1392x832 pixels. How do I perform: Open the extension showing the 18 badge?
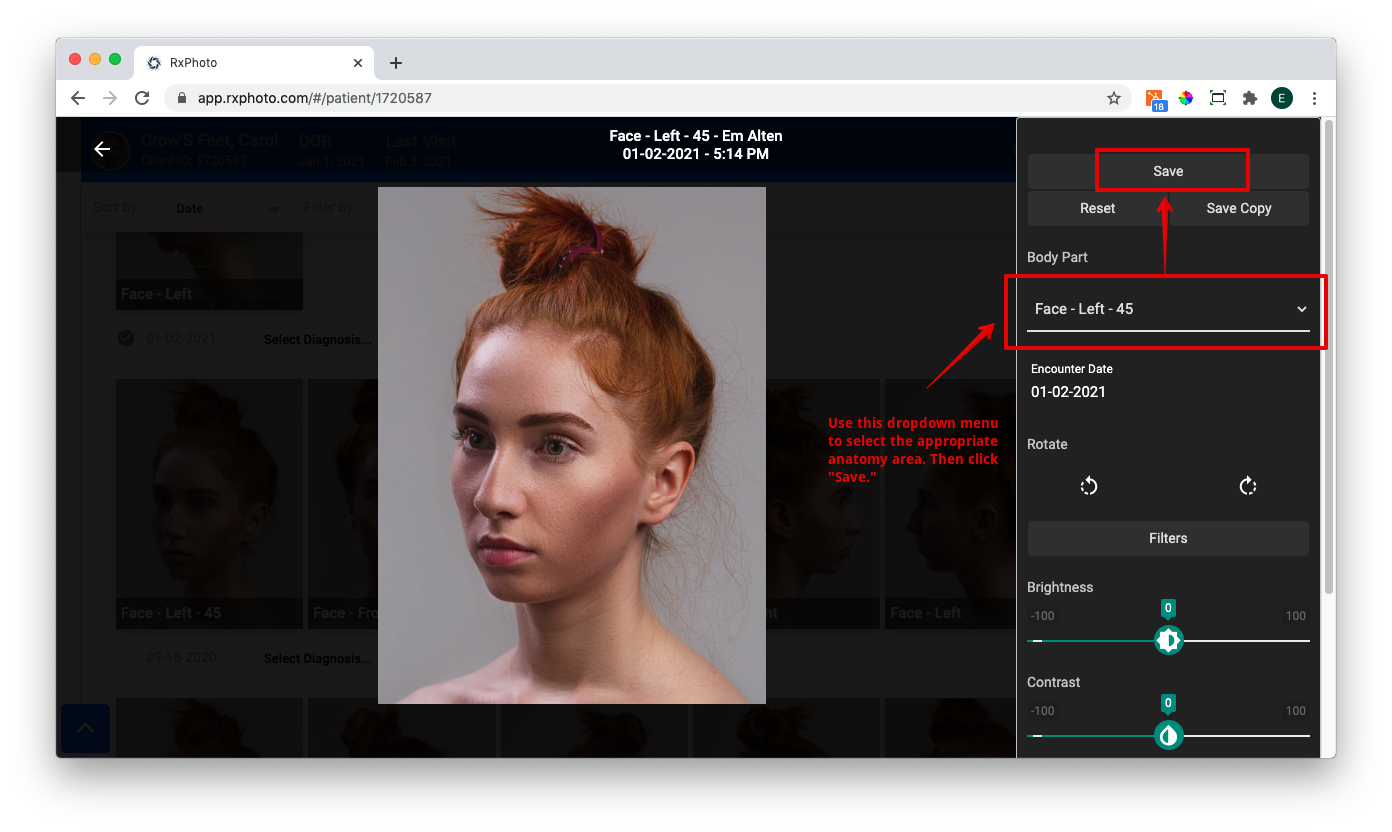point(1155,99)
